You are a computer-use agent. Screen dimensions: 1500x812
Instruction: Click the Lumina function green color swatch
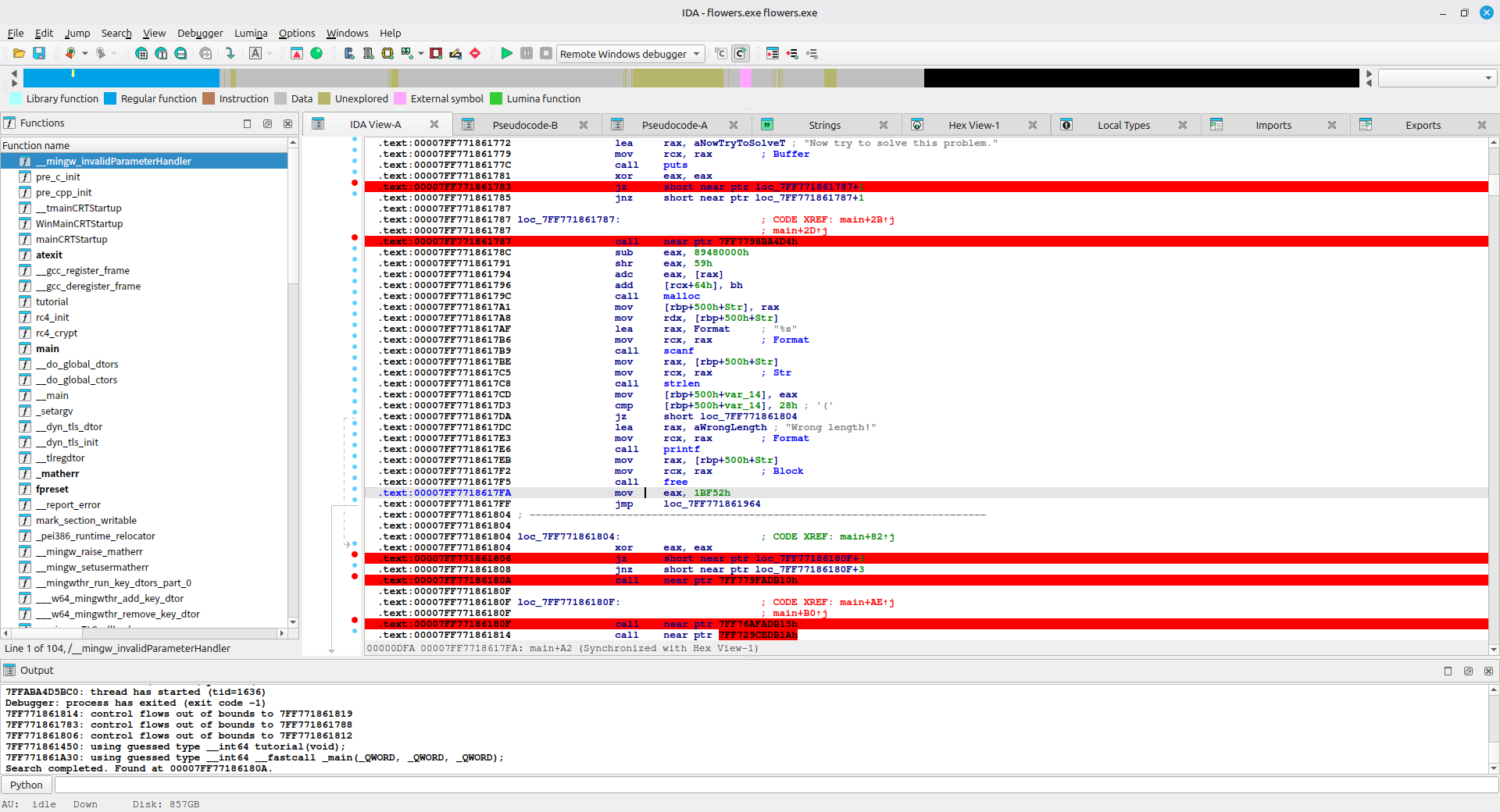(496, 98)
